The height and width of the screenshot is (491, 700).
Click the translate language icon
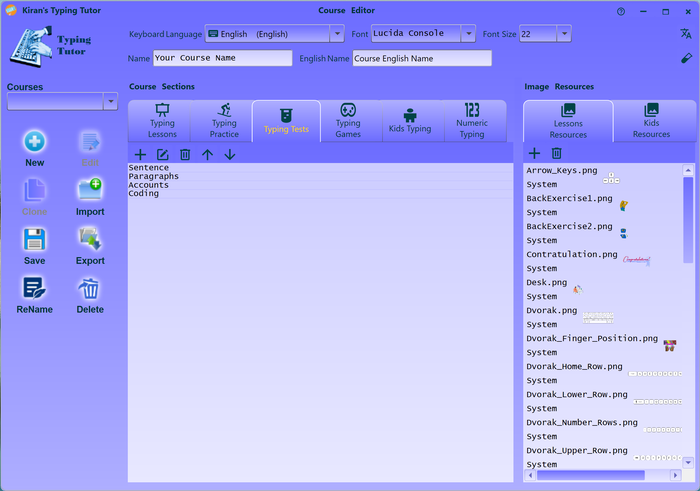[x=686, y=33]
